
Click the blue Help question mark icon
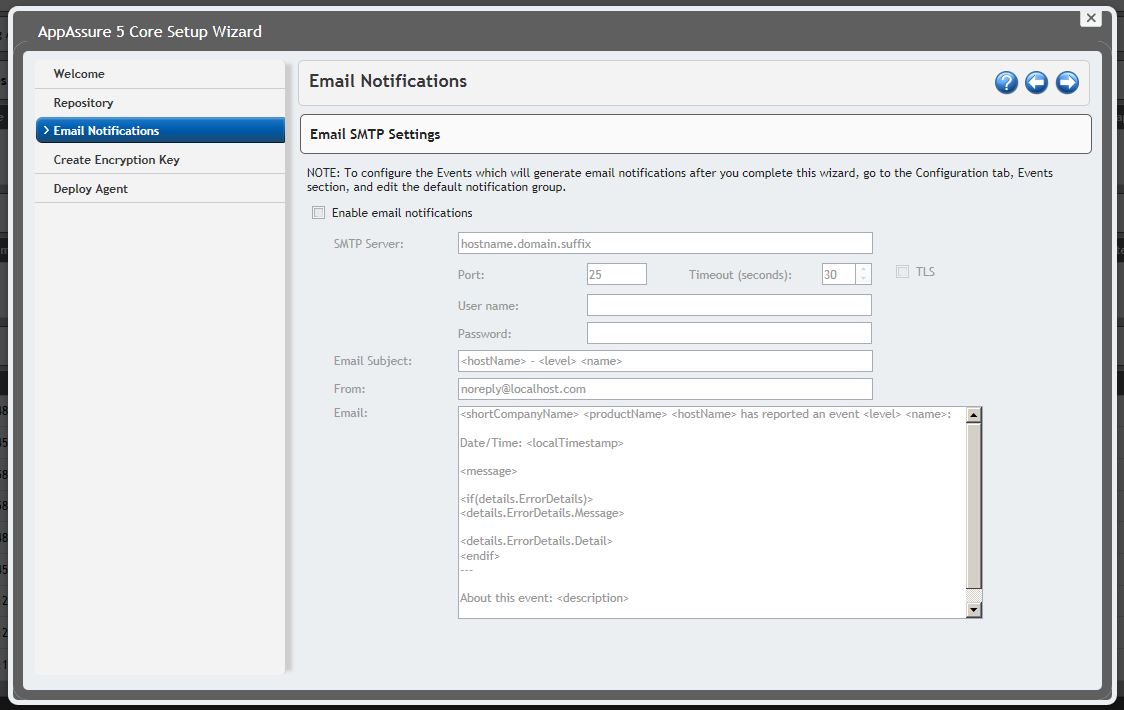tap(1006, 83)
